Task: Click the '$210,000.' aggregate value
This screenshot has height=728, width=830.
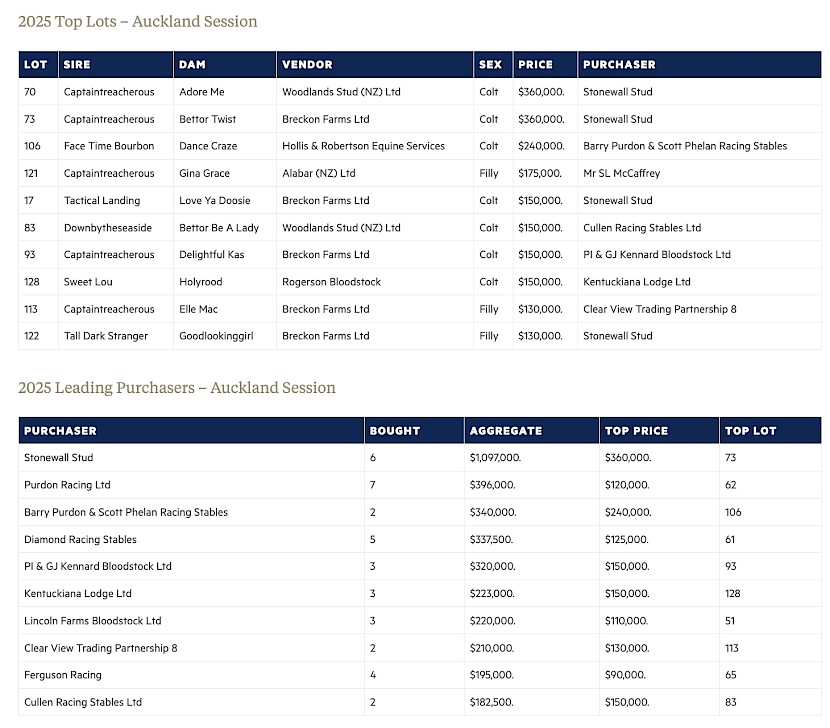Action: click(492, 648)
